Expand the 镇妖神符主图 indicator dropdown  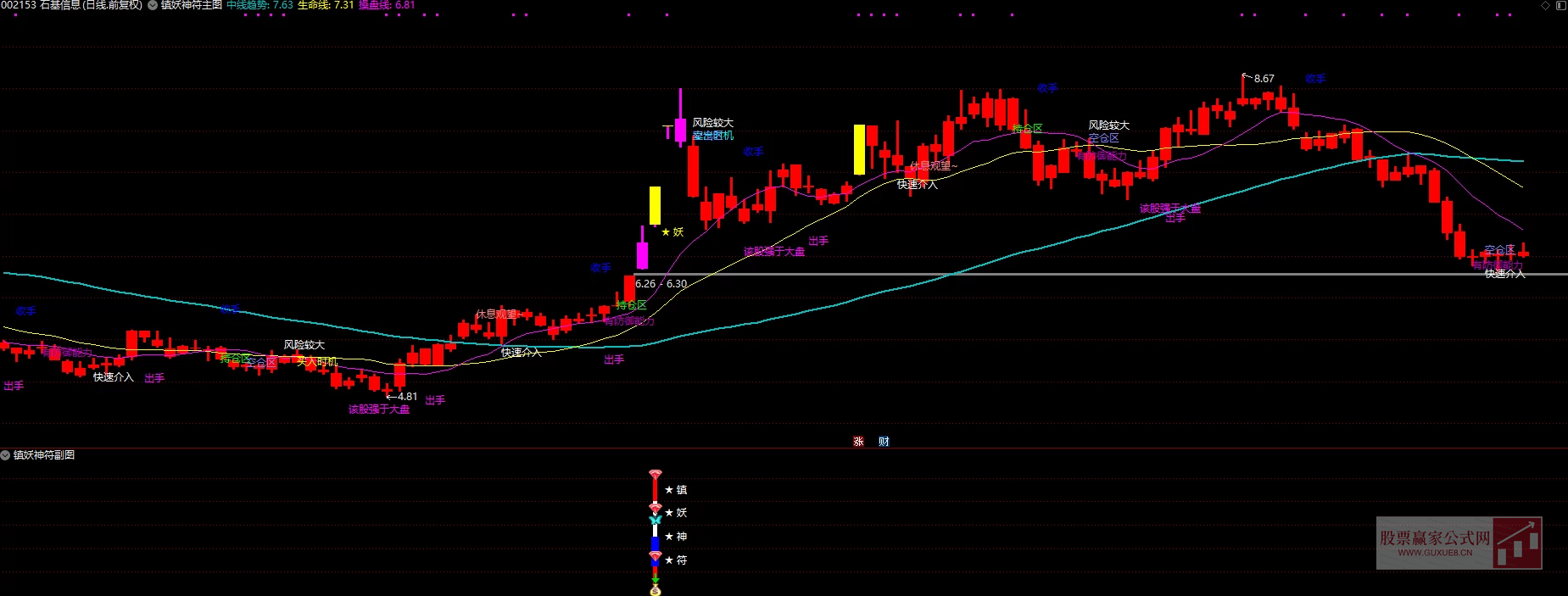(x=153, y=5)
